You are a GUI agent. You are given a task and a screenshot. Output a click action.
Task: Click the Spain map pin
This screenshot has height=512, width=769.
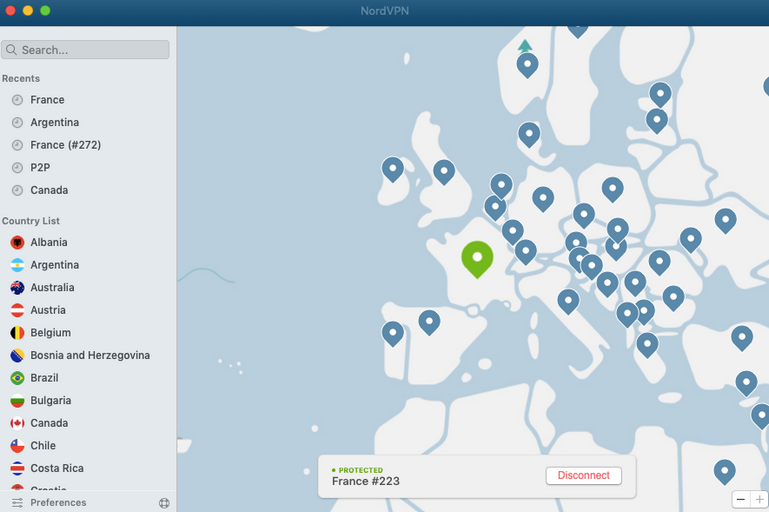(429, 322)
